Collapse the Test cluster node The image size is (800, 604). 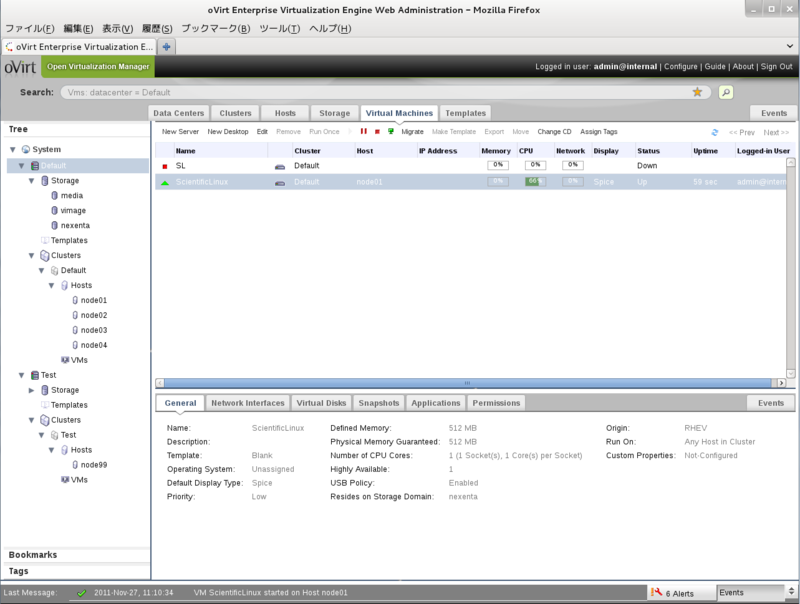tap(42, 435)
